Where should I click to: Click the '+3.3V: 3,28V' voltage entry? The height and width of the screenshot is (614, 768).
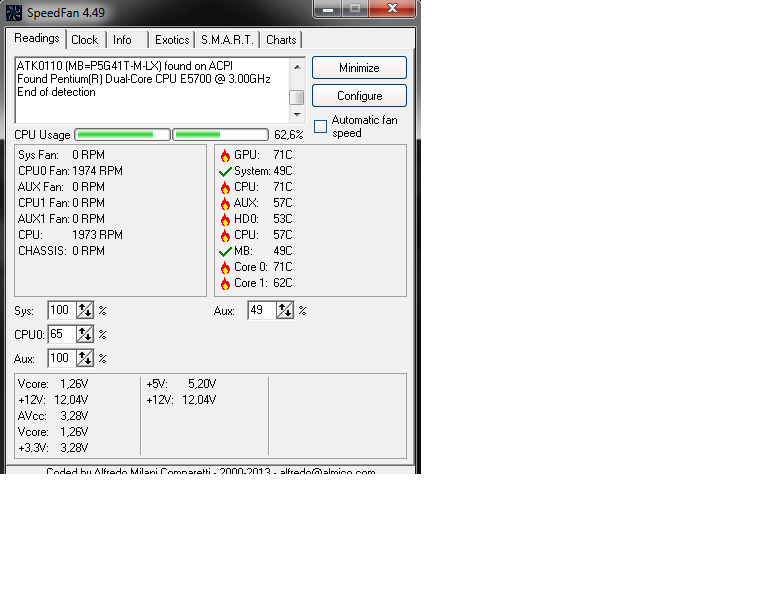[53, 448]
